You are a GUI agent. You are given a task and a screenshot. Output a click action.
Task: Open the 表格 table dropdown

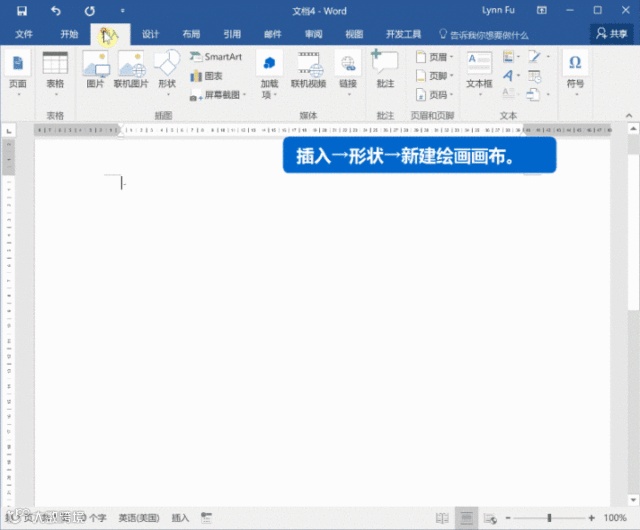pyautogui.click(x=55, y=73)
